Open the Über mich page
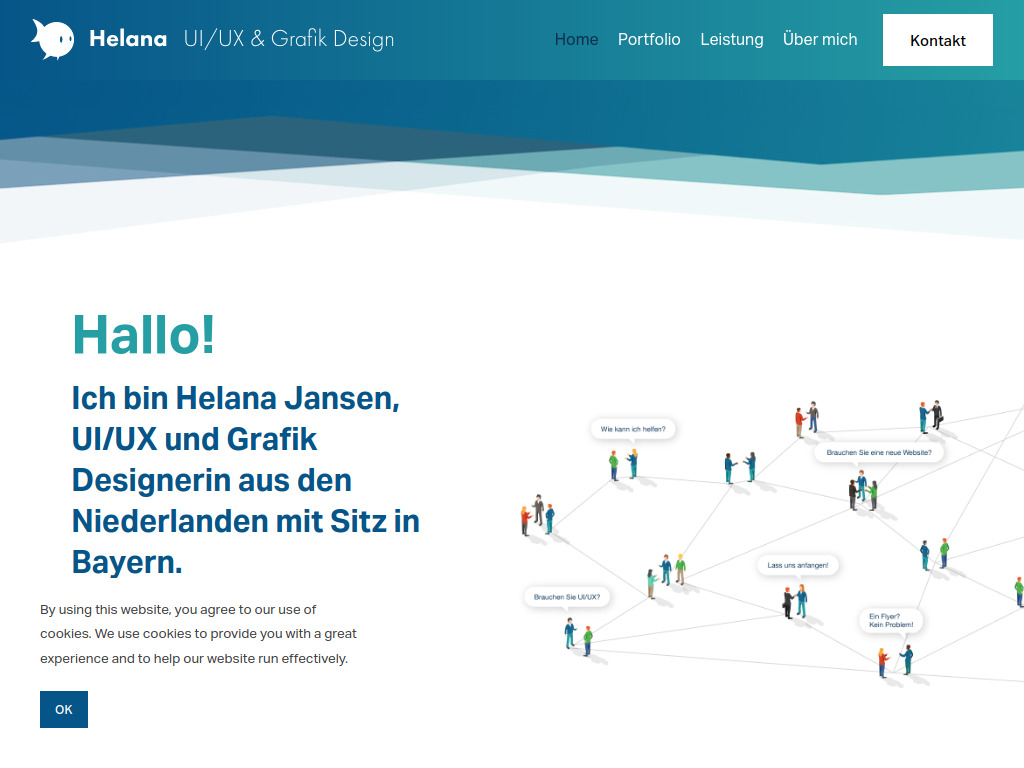The width and height of the screenshot is (1024, 768). tap(820, 40)
